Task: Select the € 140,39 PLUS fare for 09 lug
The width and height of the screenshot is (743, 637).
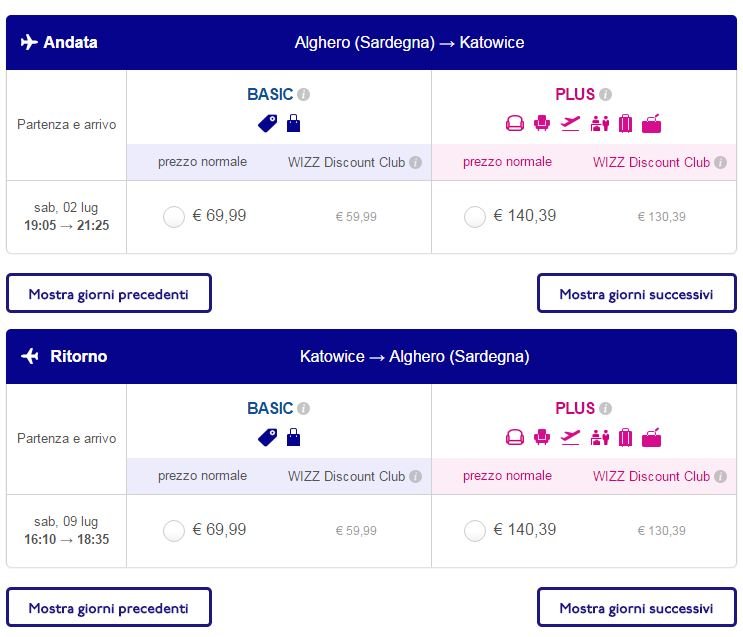Action: (475, 531)
